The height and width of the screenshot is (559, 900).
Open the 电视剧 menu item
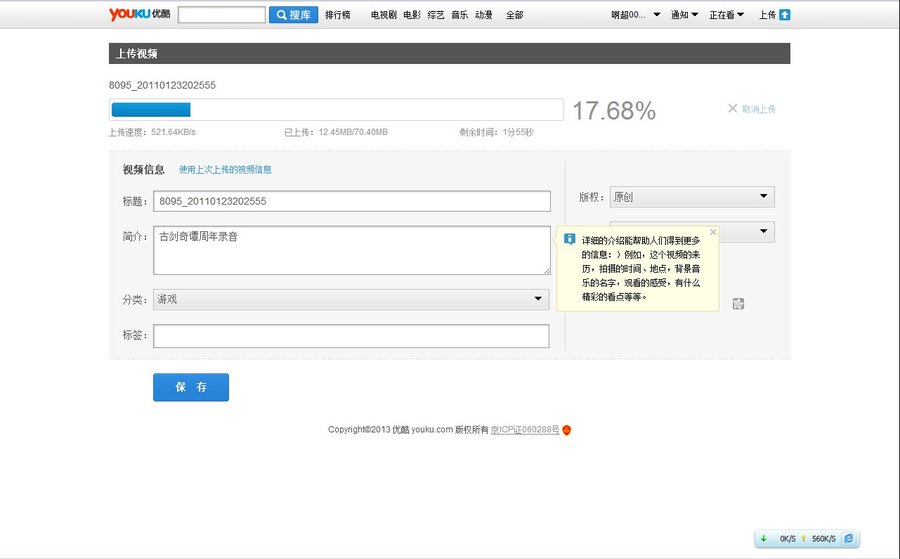tap(383, 15)
